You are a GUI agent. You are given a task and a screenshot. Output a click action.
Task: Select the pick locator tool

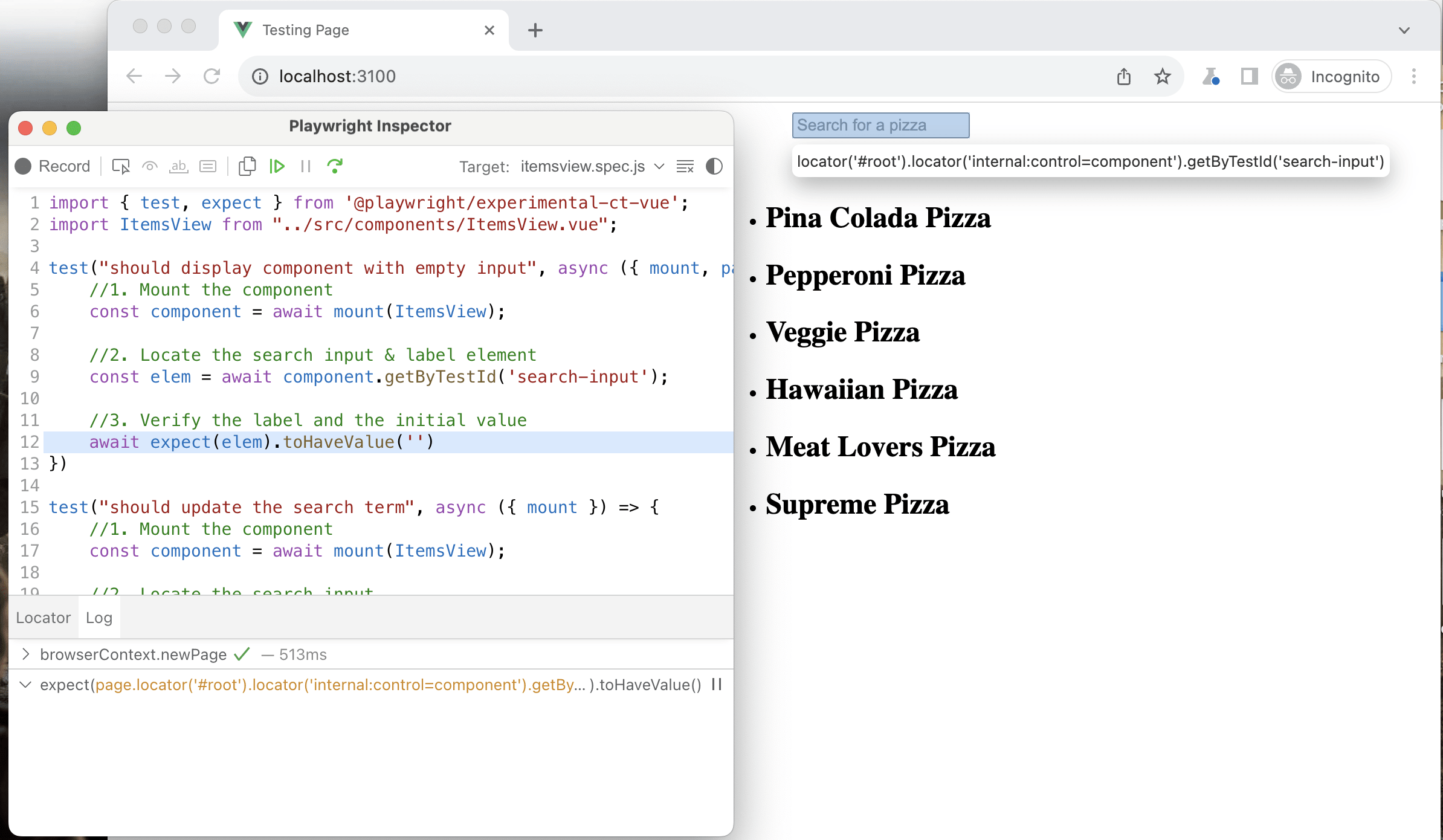pos(120,166)
